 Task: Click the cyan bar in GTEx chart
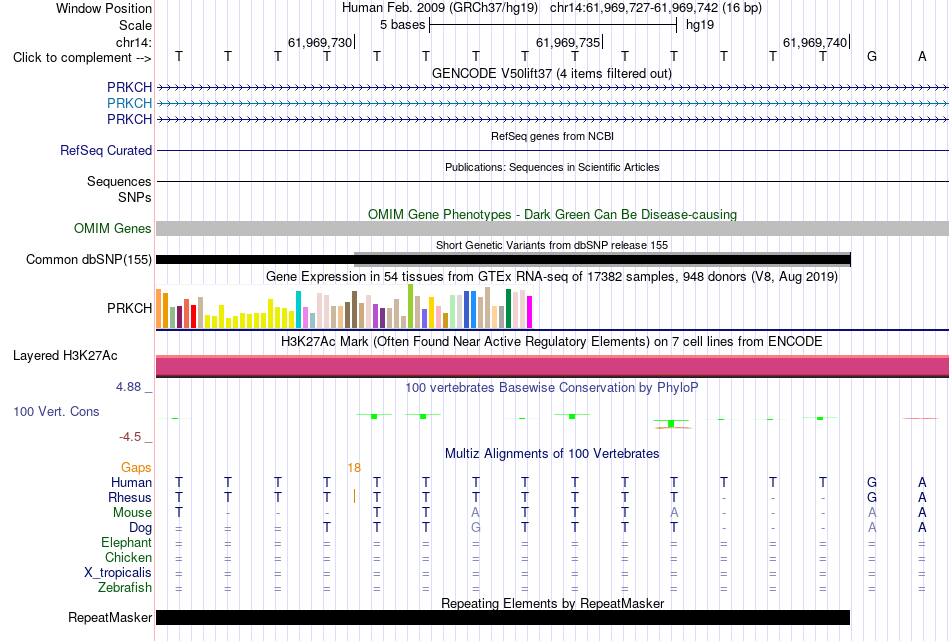pos(298,310)
